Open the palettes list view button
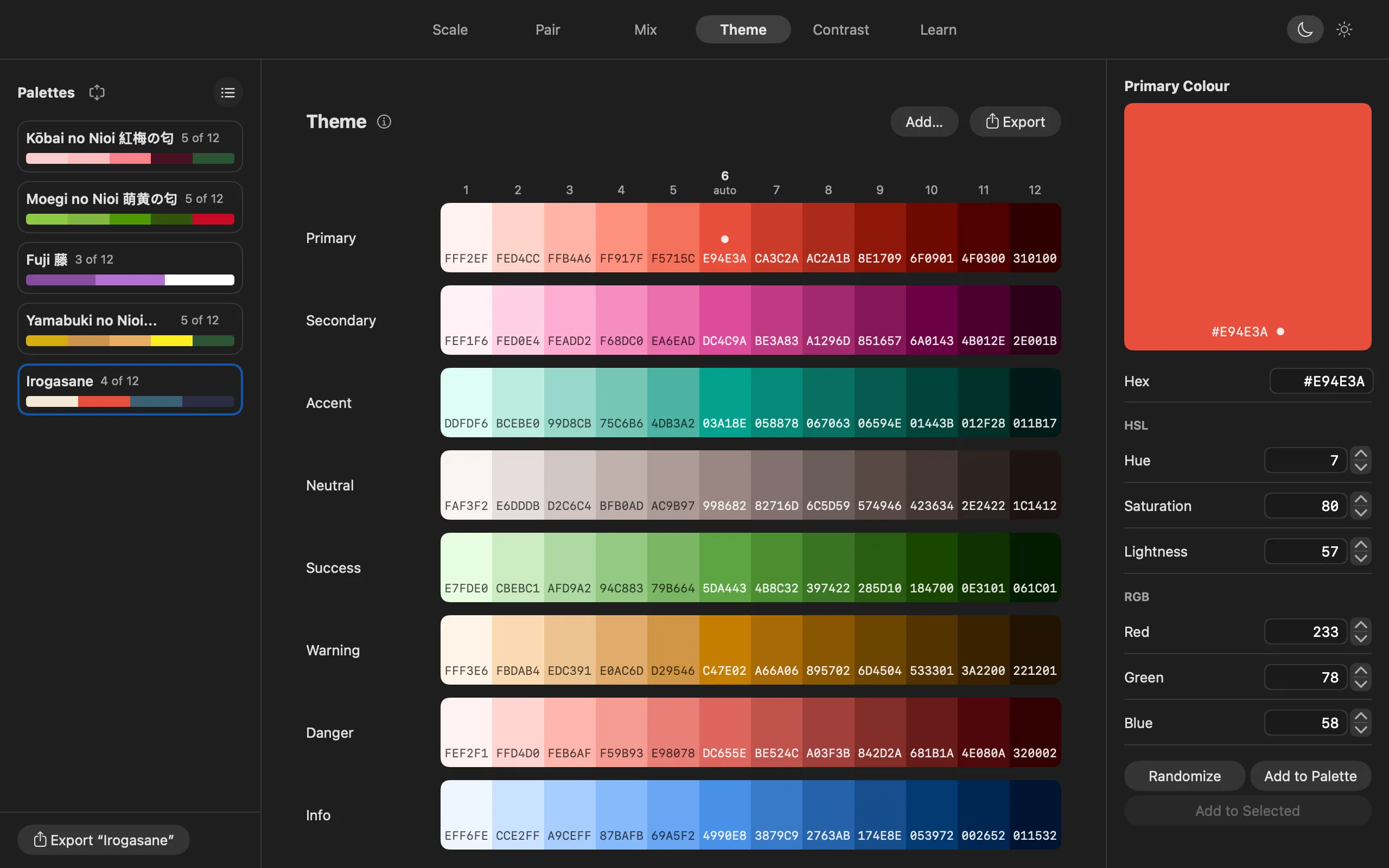The width and height of the screenshot is (1389, 868). click(x=228, y=92)
